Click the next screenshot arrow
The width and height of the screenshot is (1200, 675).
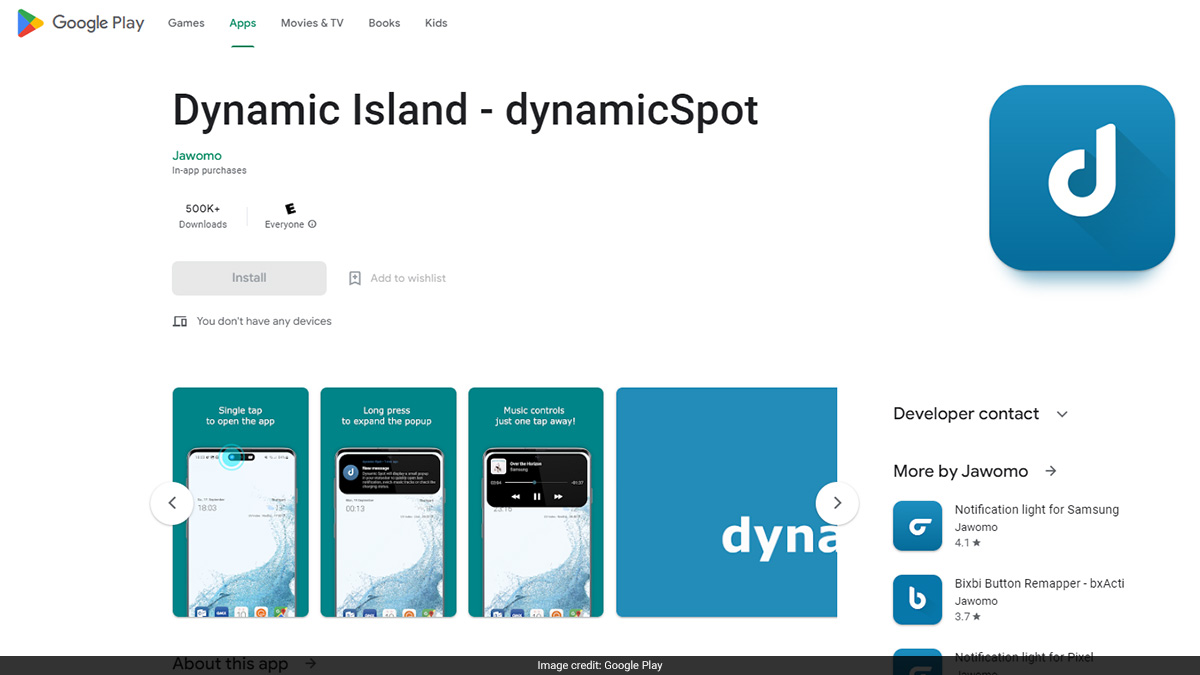click(837, 503)
